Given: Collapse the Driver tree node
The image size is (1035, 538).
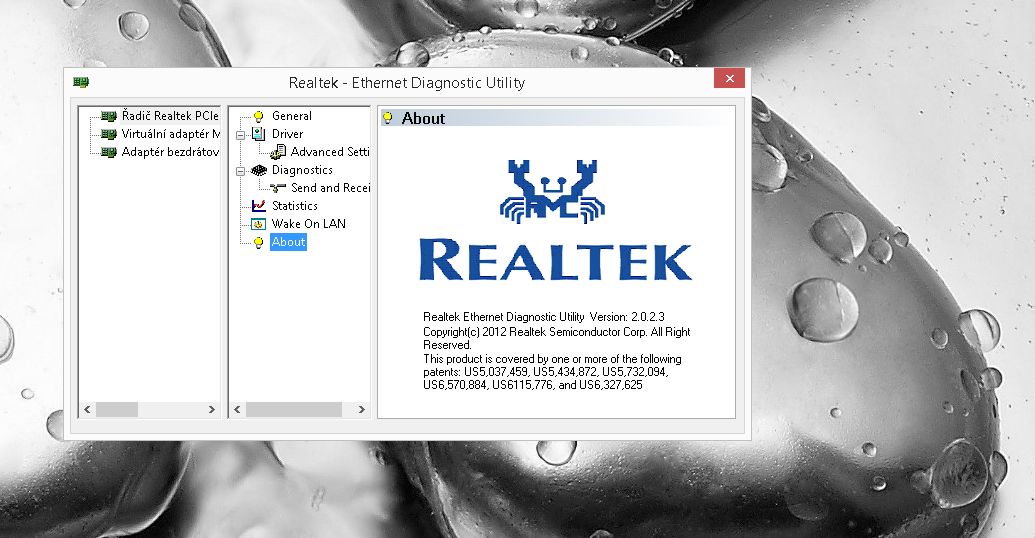Looking at the screenshot, I should click(x=240, y=135).
